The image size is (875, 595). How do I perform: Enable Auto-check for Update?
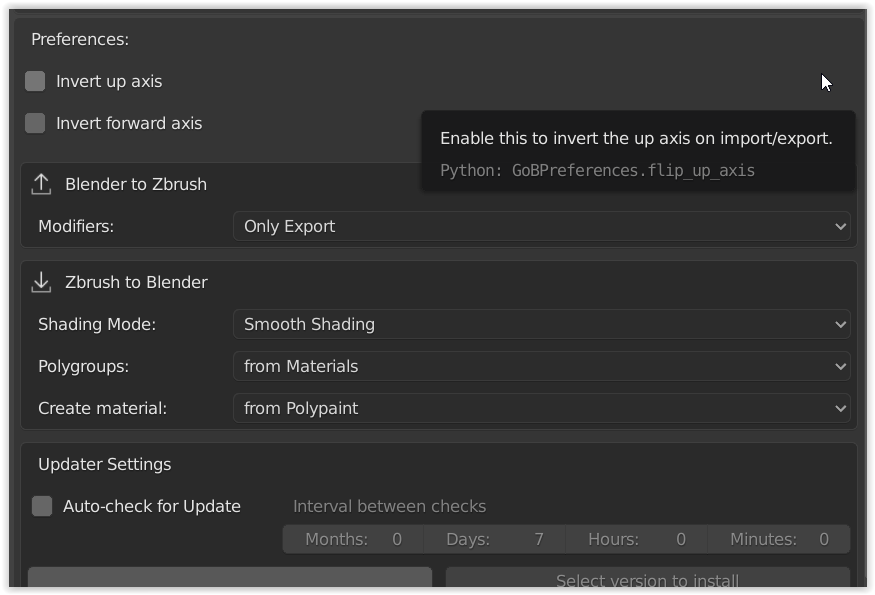click(42, 506)
